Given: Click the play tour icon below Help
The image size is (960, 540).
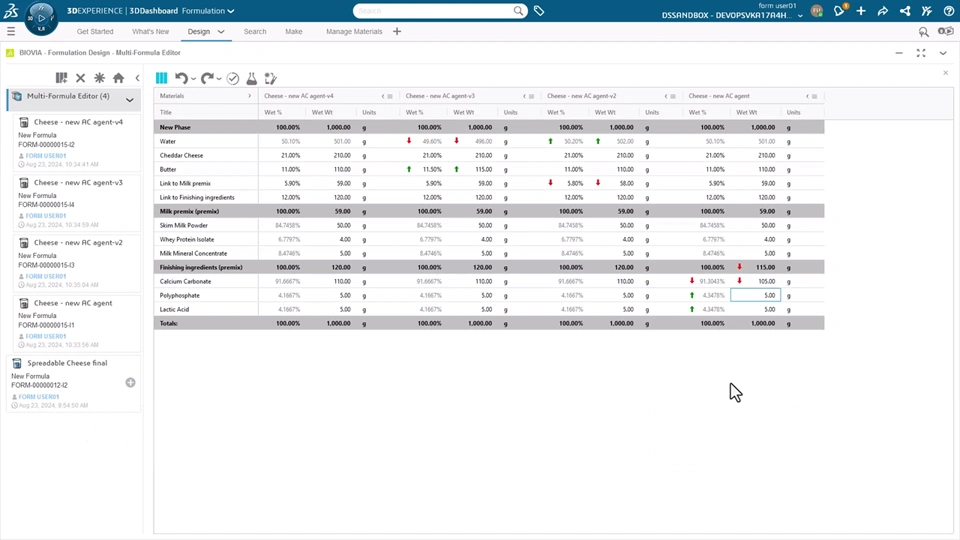Looking at the screenshot, I should pyautogui.click(x=946, y=31).
